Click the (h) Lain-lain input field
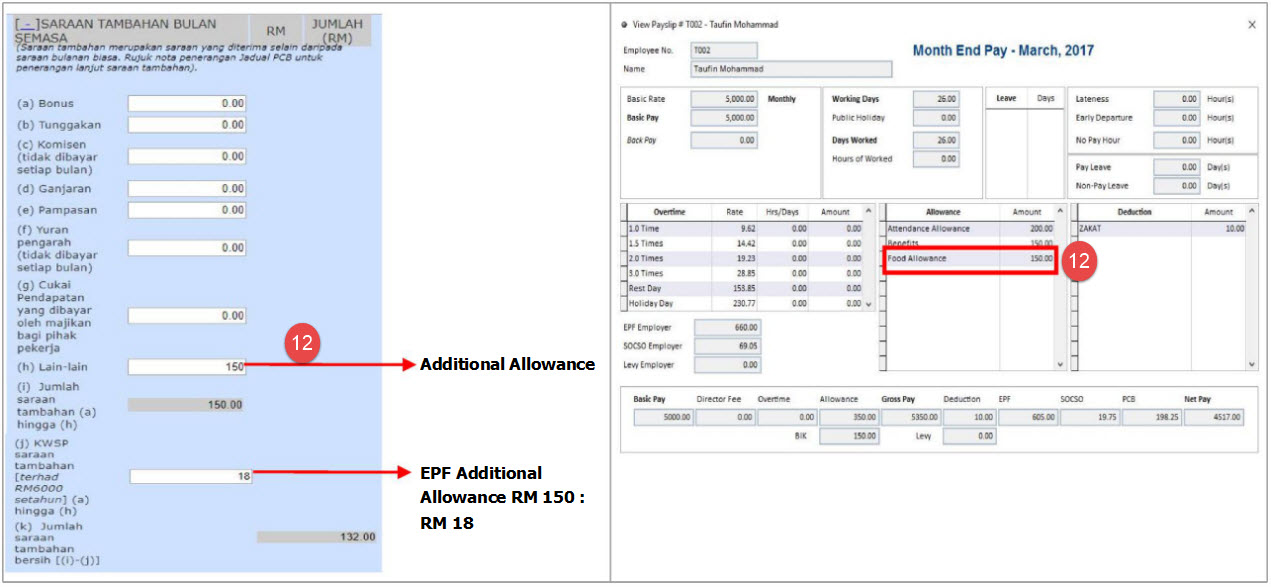Viewport: 1271px width, 587px height. tap(187, 367)
